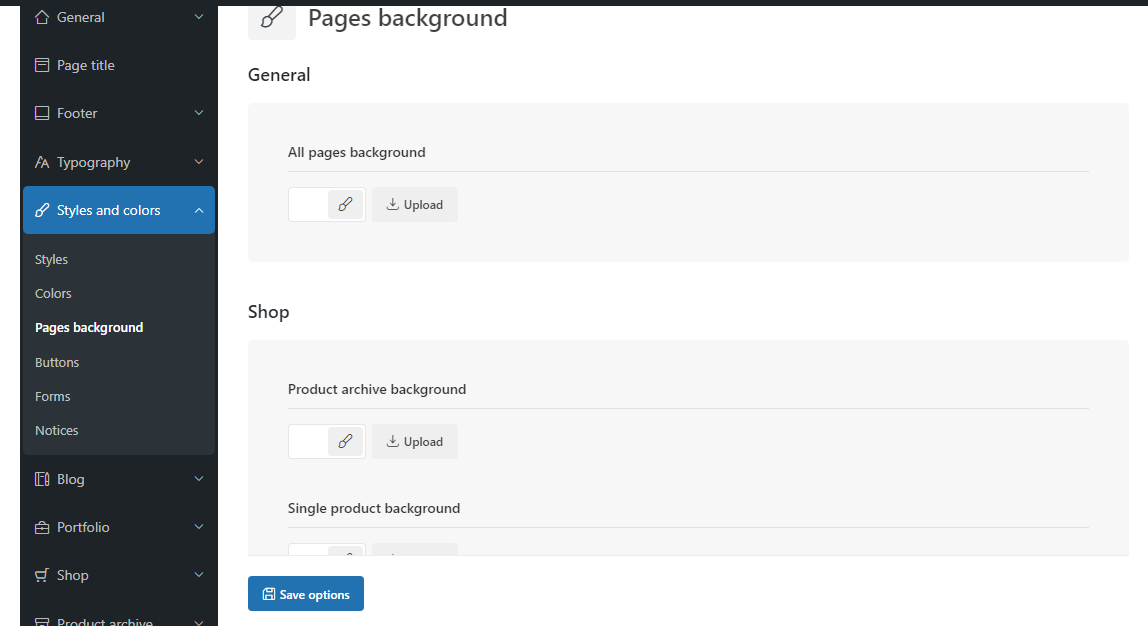Click the brush icon on Styles and colors

click(x=42, y=210)
